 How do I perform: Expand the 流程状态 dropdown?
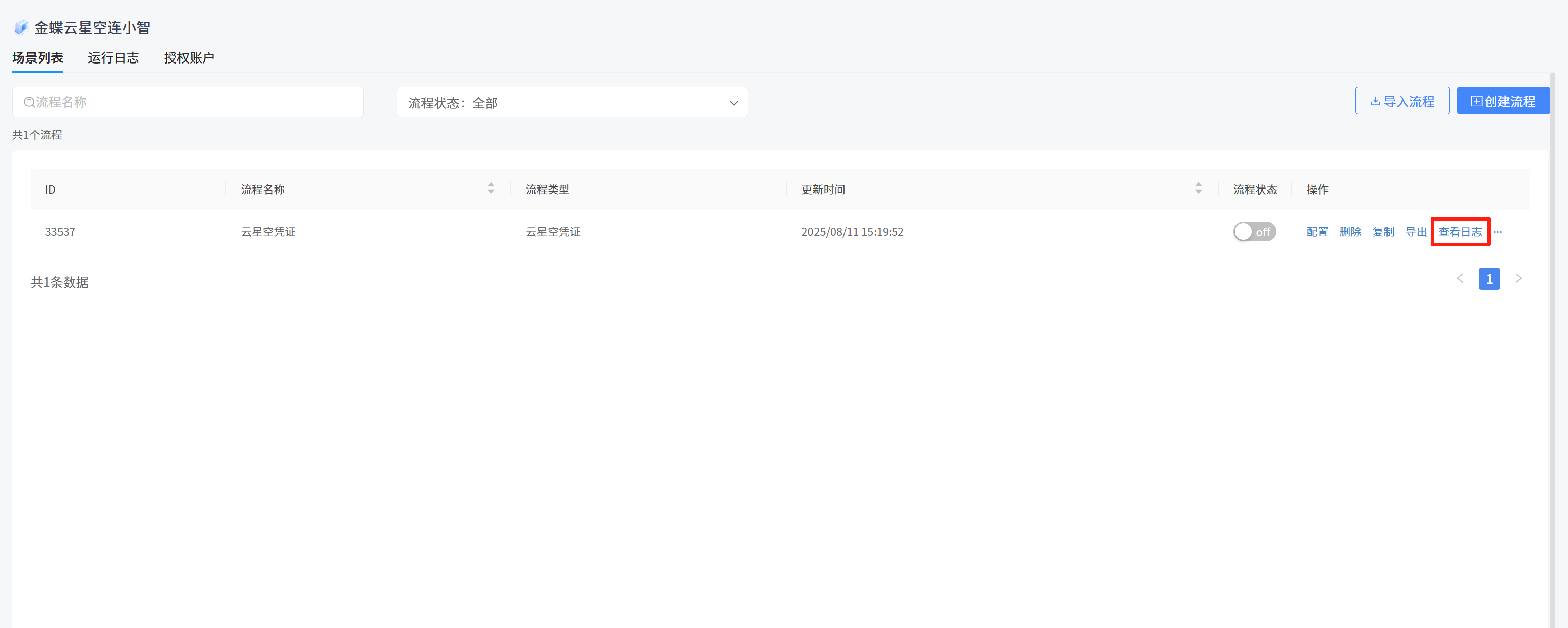pos(572,102)
